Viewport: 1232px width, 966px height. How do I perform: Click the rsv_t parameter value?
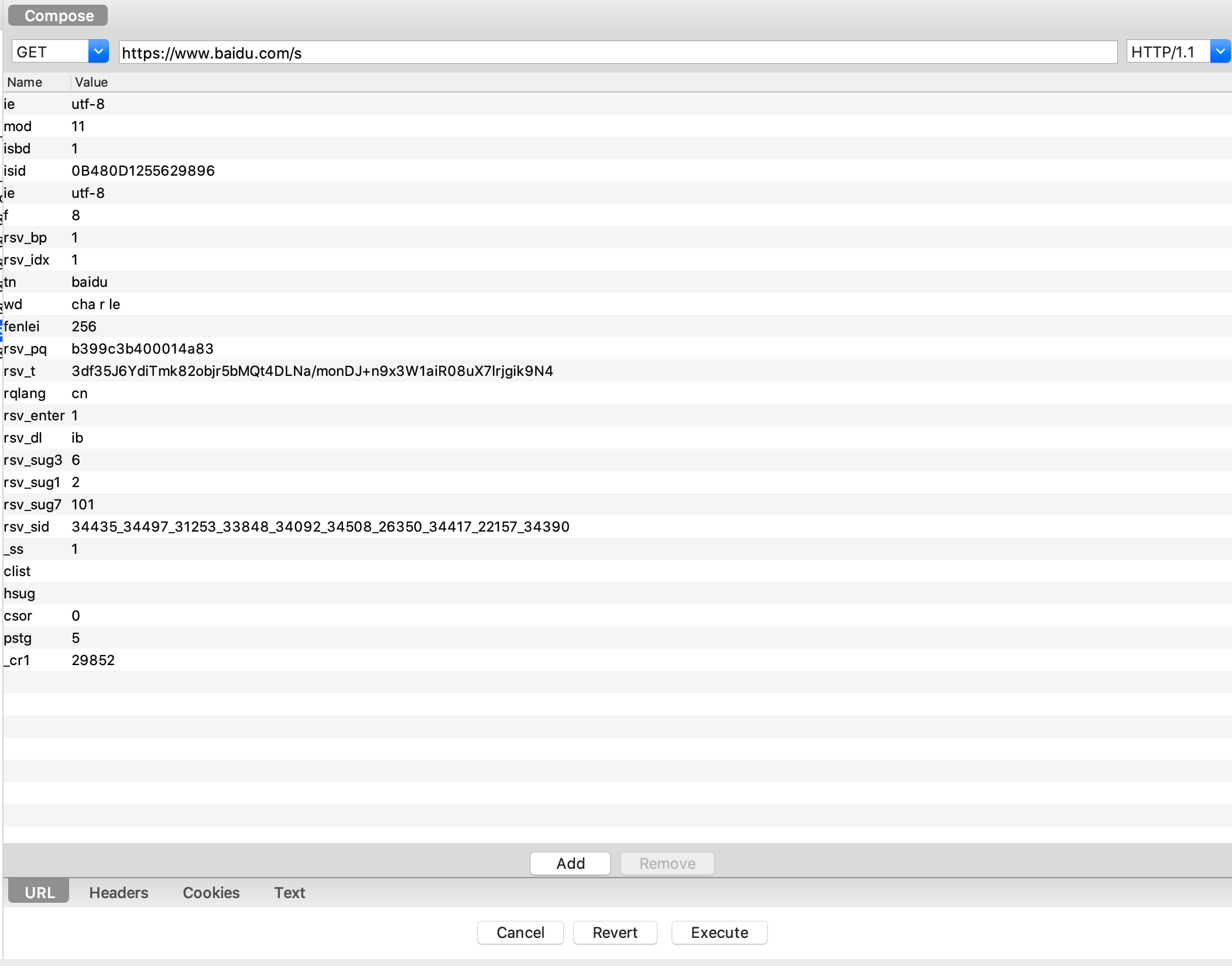click(312, 371)
